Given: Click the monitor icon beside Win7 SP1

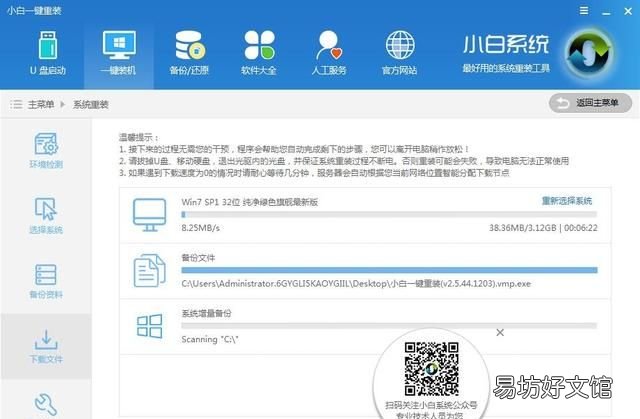Looking at the screenshot, I should coord(149,215).
